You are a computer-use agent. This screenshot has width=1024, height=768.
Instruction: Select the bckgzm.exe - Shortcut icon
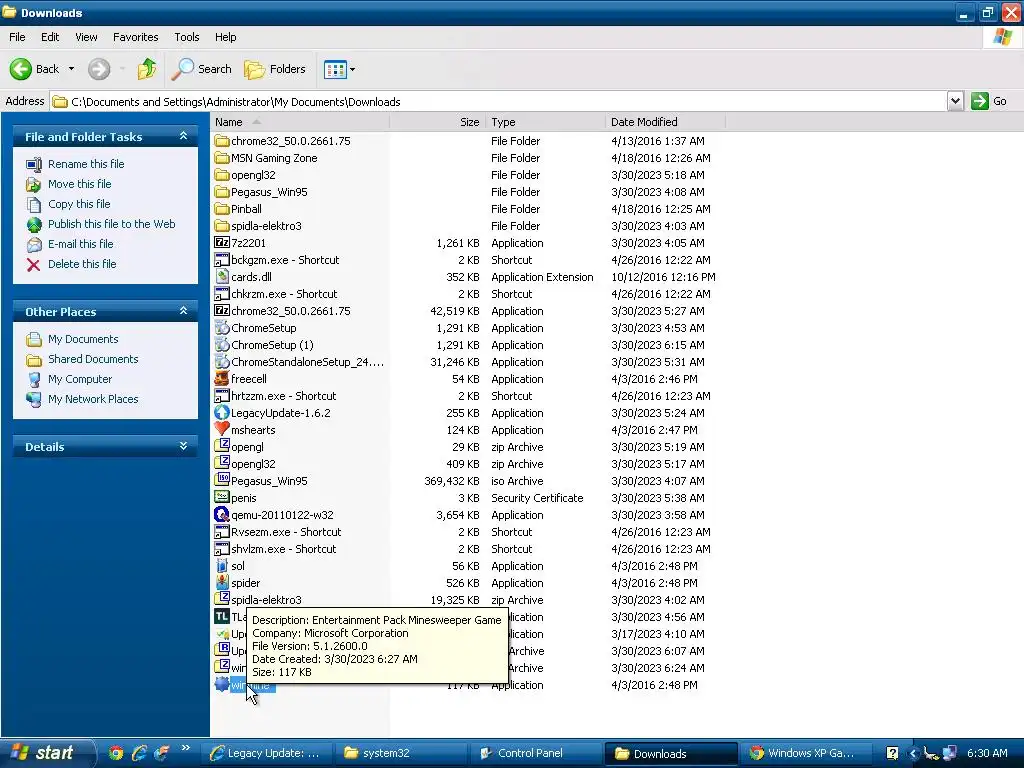click(x=222, y=259)
